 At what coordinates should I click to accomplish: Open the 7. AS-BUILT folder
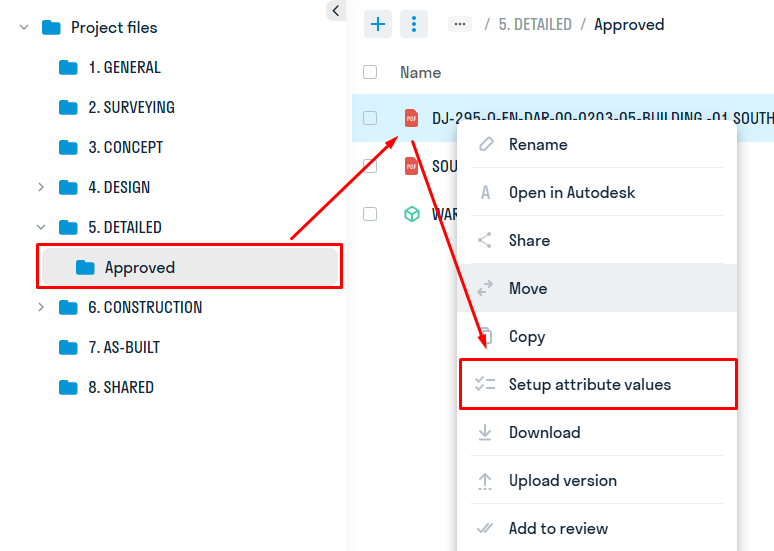[124, 347]
